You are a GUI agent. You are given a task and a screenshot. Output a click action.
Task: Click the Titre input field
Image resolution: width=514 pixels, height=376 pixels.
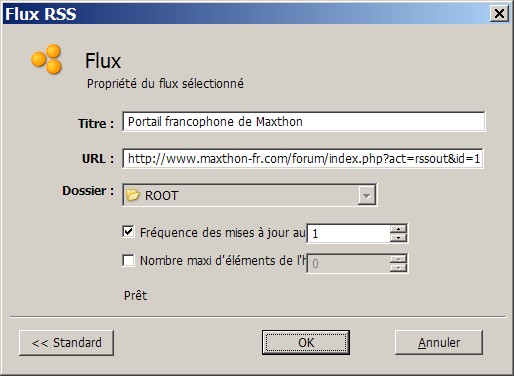click(x=304, y=122)
